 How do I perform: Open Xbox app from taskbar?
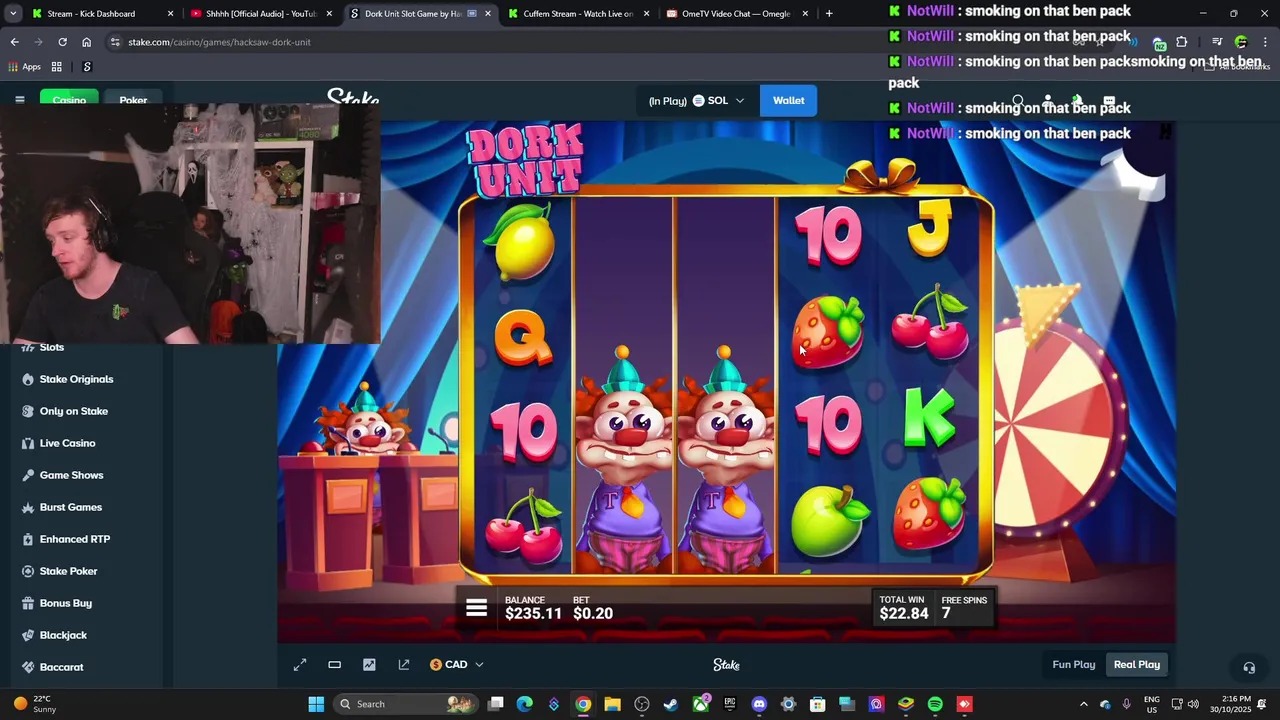pos(700,704)
